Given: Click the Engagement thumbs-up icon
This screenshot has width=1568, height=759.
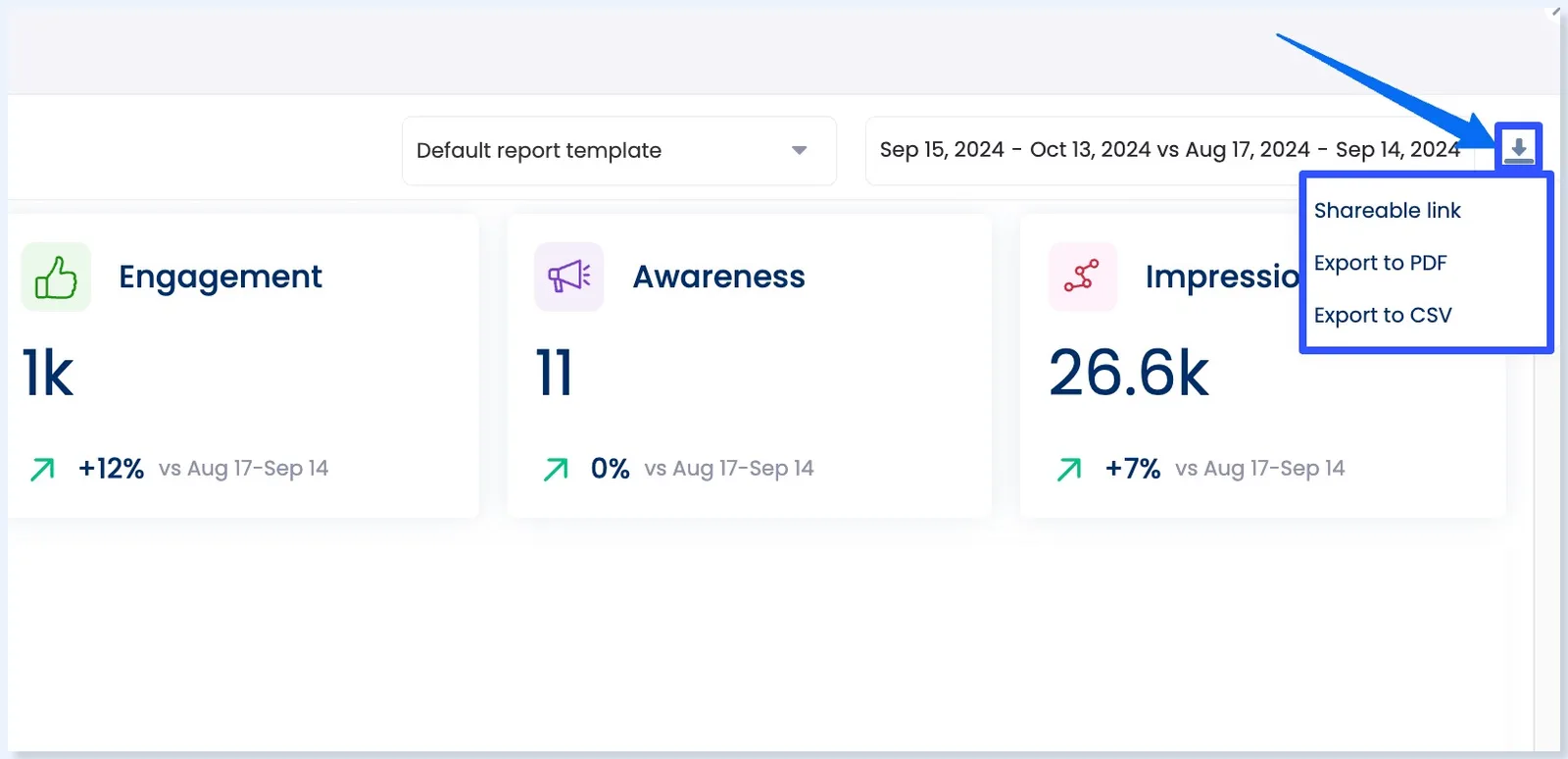Looking at the screenshot, I should [56, 278].
